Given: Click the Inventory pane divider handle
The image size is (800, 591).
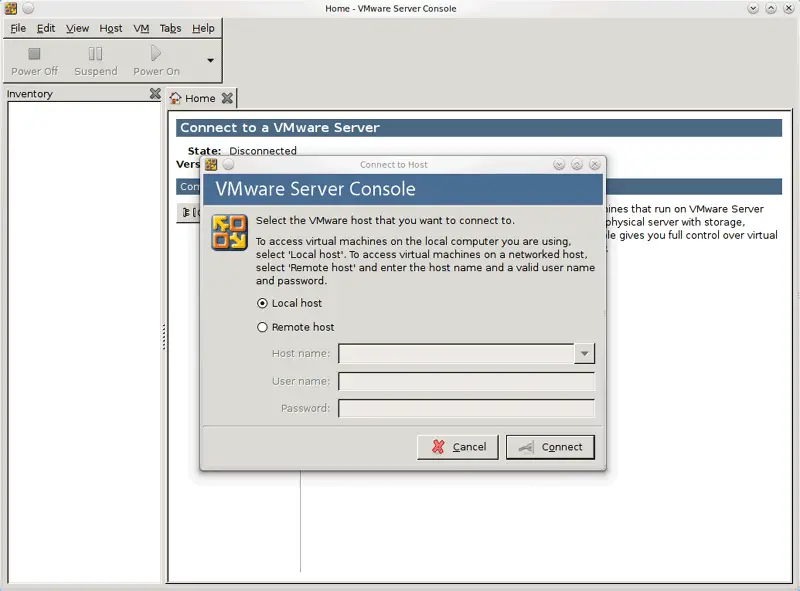Looking at the screenshot, I should (x=164, y=337).
